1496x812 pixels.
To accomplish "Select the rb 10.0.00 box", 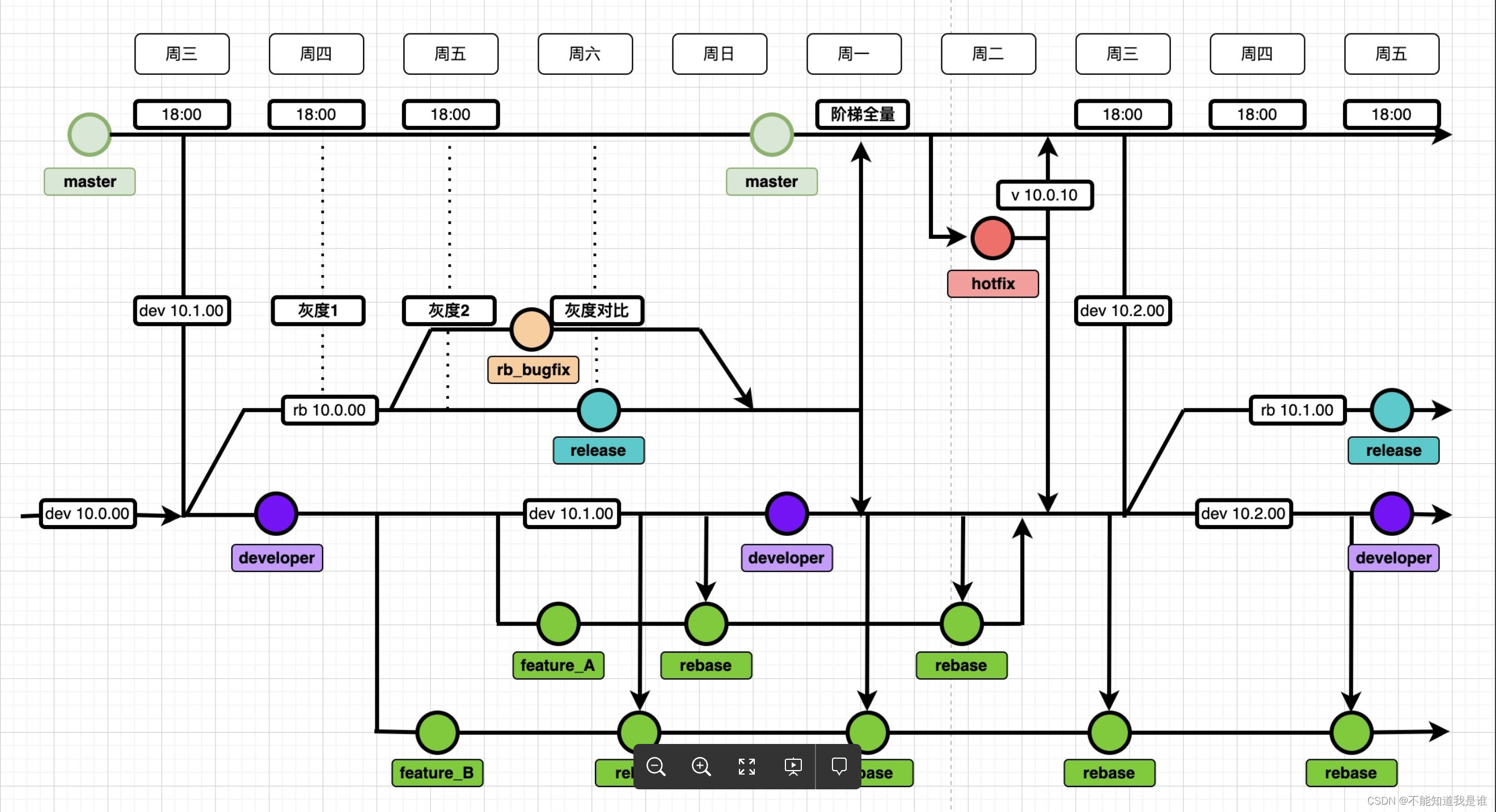I will [329, 410].
